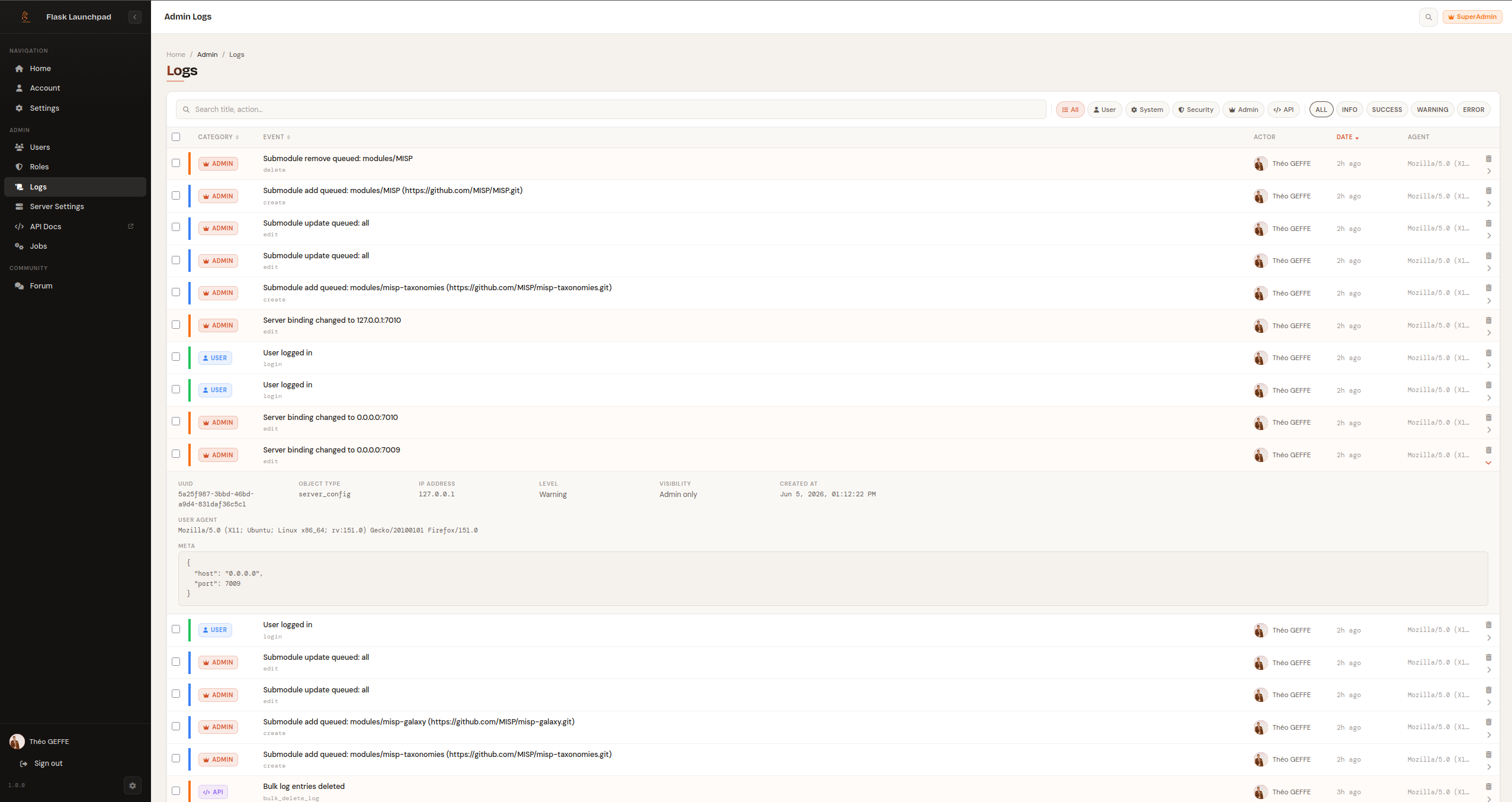Expand details of 'Server binding changed to 0.0.0.0:7010'
1512x802 pixels.
[x=1488, y=431]
